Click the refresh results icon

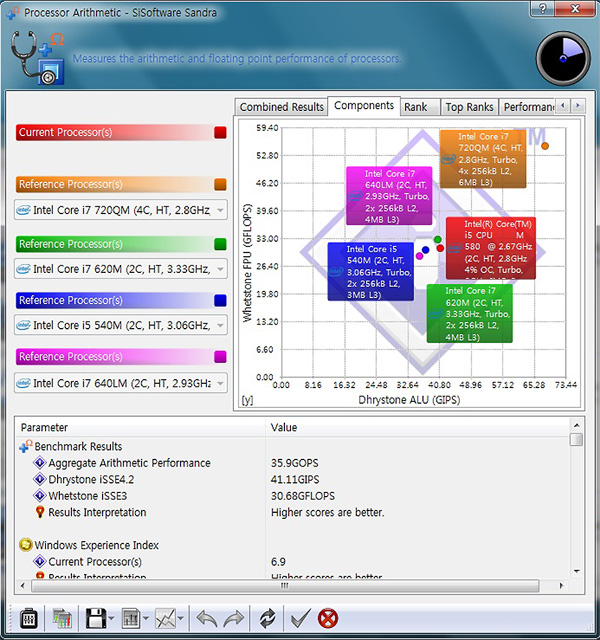tap(267, 618)
